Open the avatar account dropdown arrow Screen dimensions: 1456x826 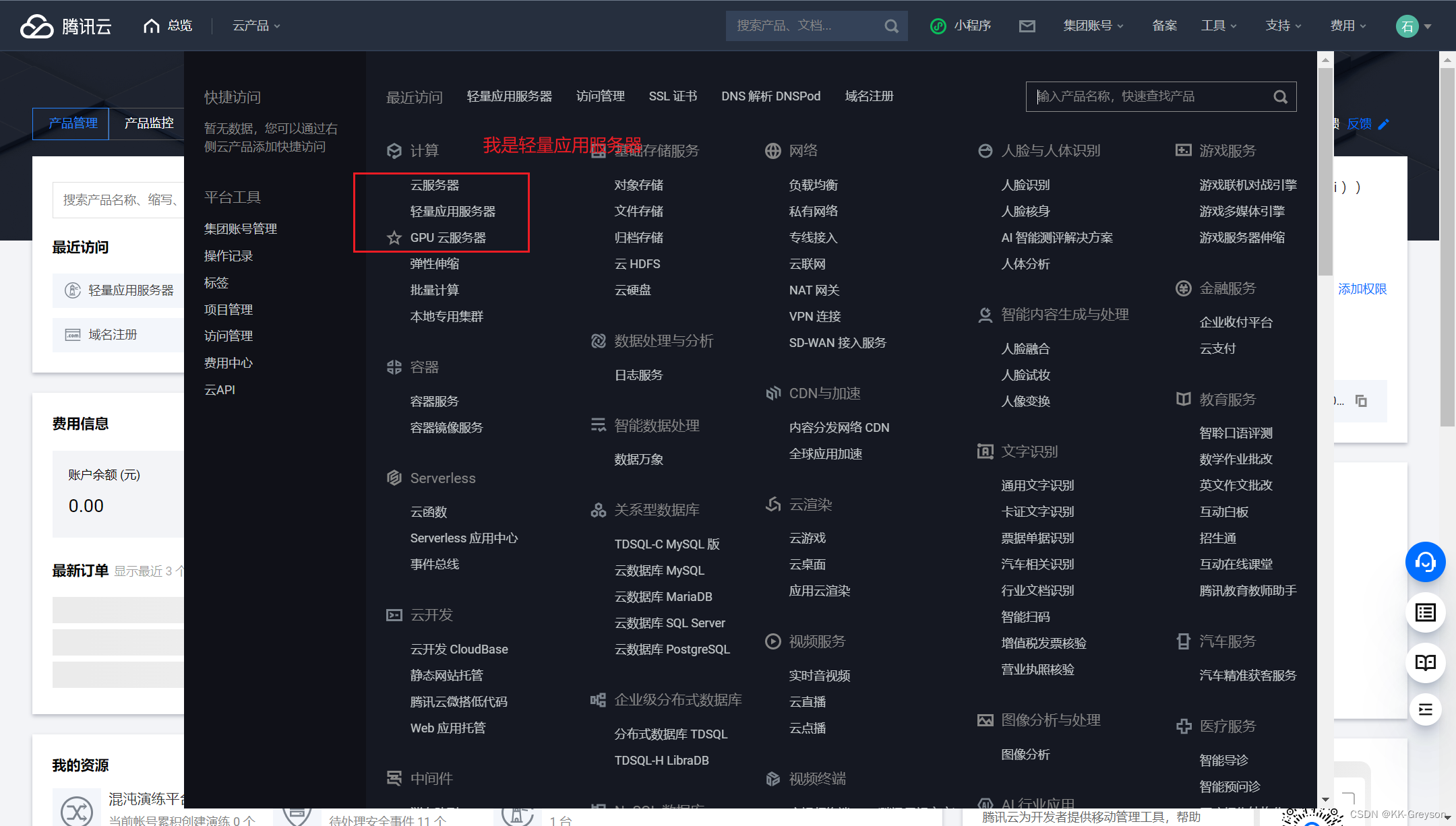pos(1428,26)
